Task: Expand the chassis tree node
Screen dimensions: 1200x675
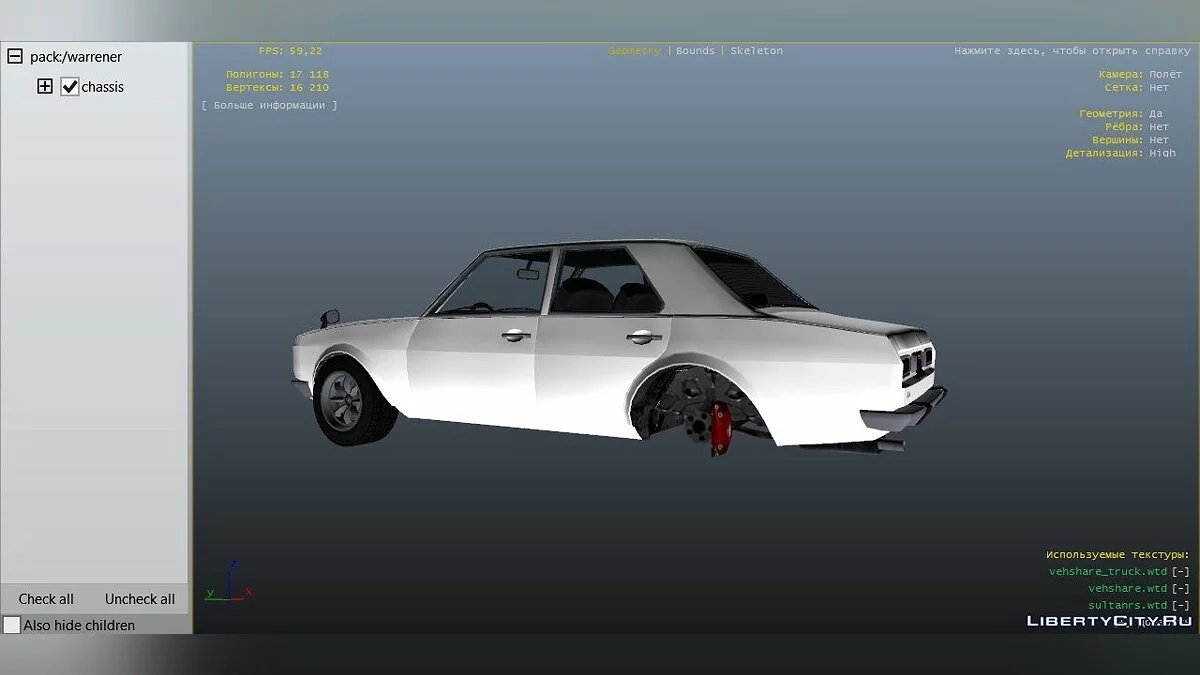Action: coord(45,87)
